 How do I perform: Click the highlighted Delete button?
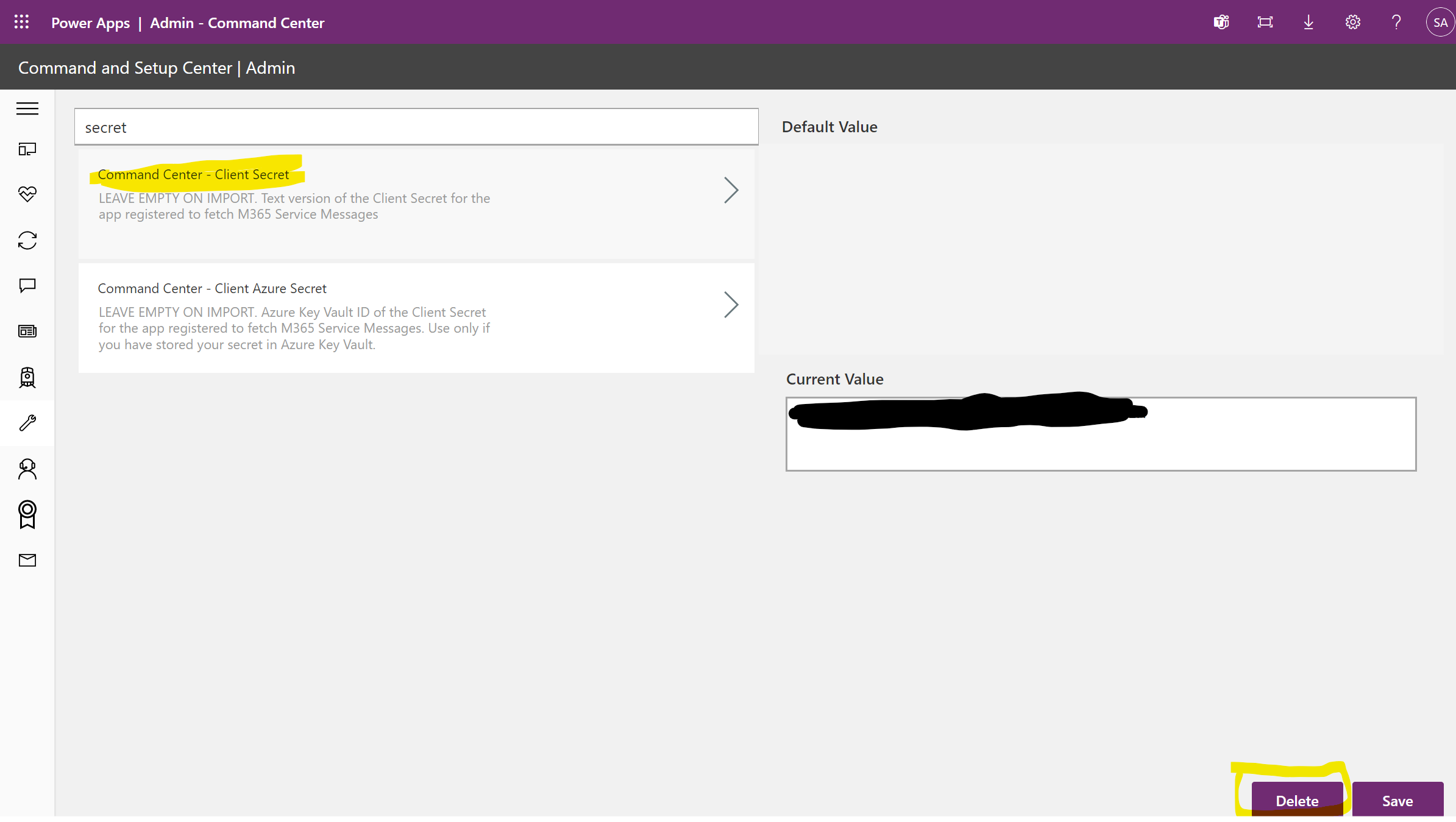pyautogui.click(x=1297, y=800)
